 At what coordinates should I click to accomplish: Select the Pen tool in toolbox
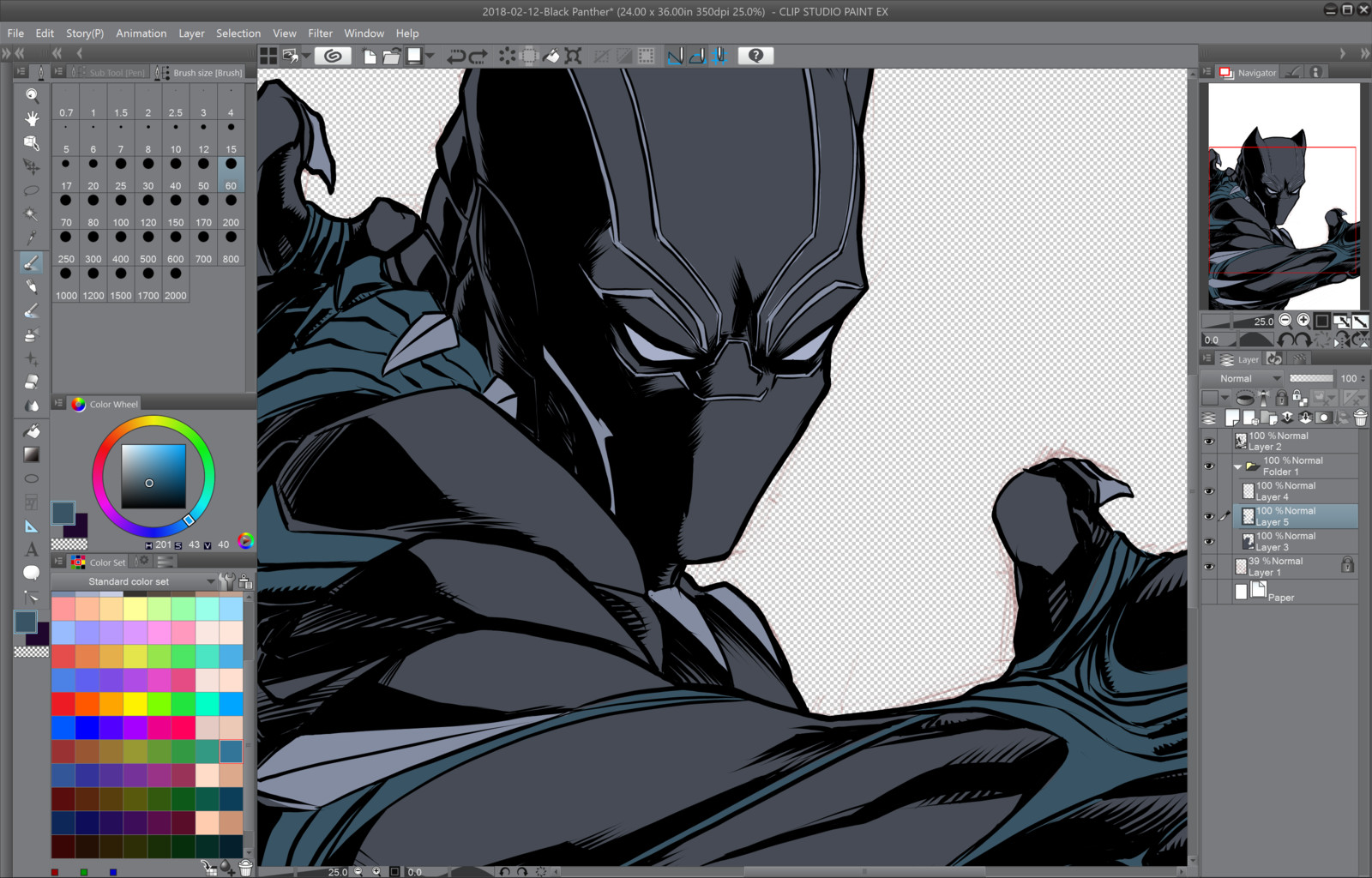[x=32, y=262]
